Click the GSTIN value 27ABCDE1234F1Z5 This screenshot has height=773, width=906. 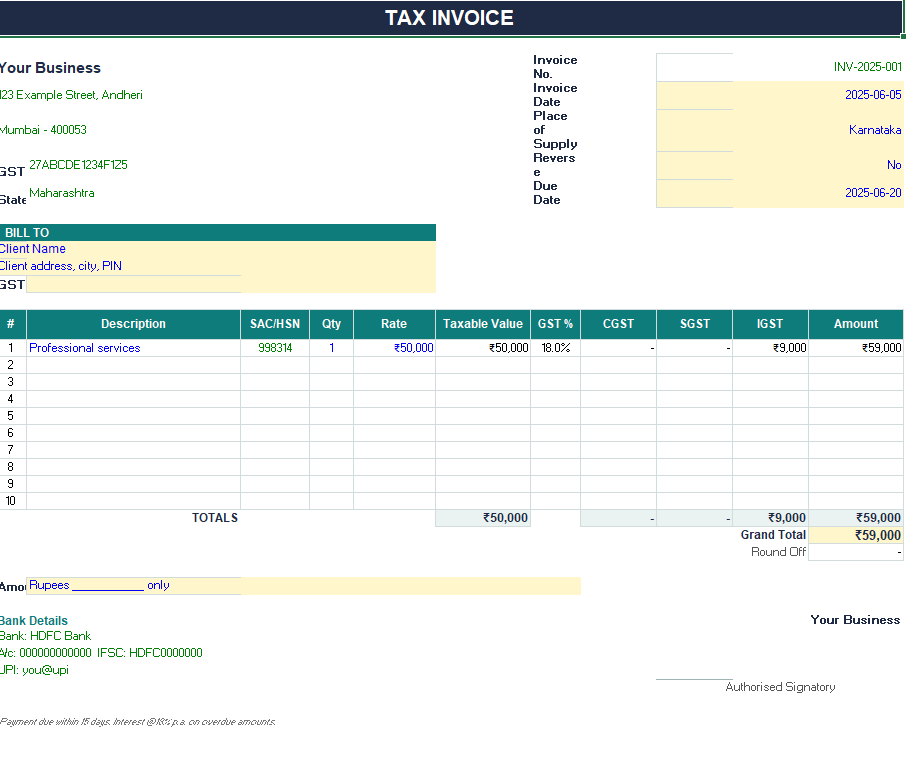[78, 165]
